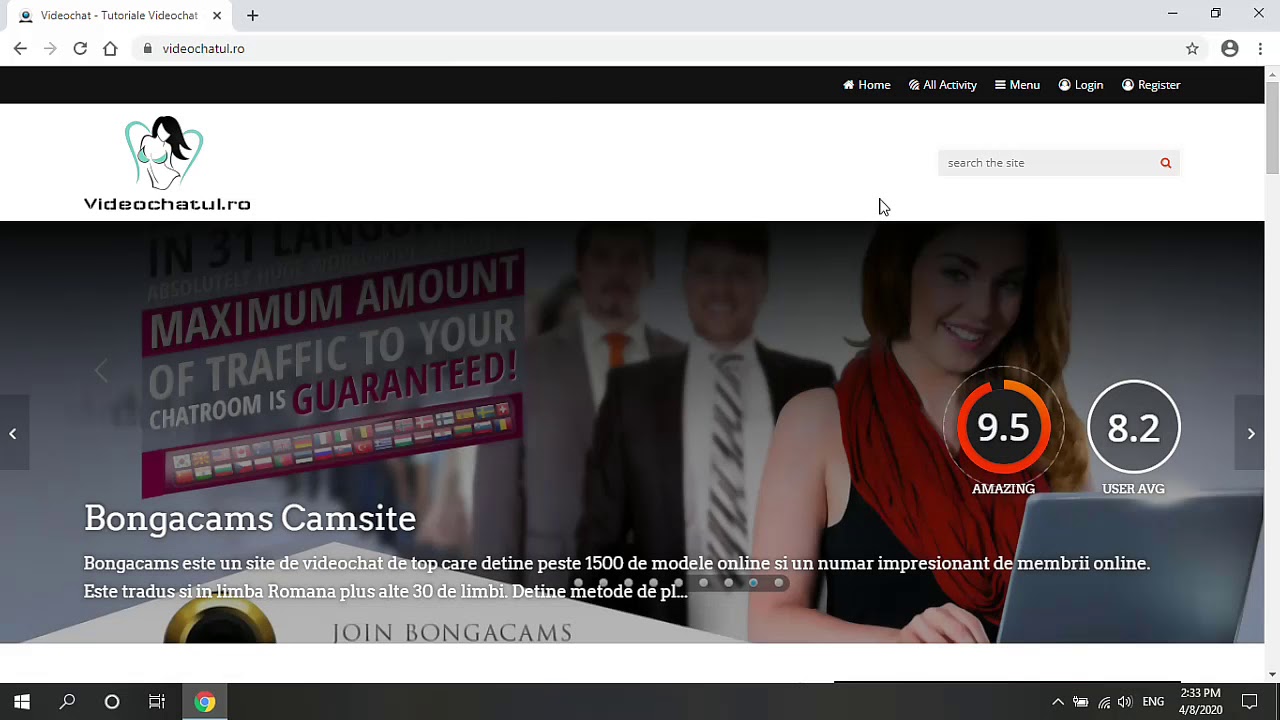Viewport: 1280px width, 720px height.
Task: Bookmark this page with the star icon
Action: point(1192,48)
